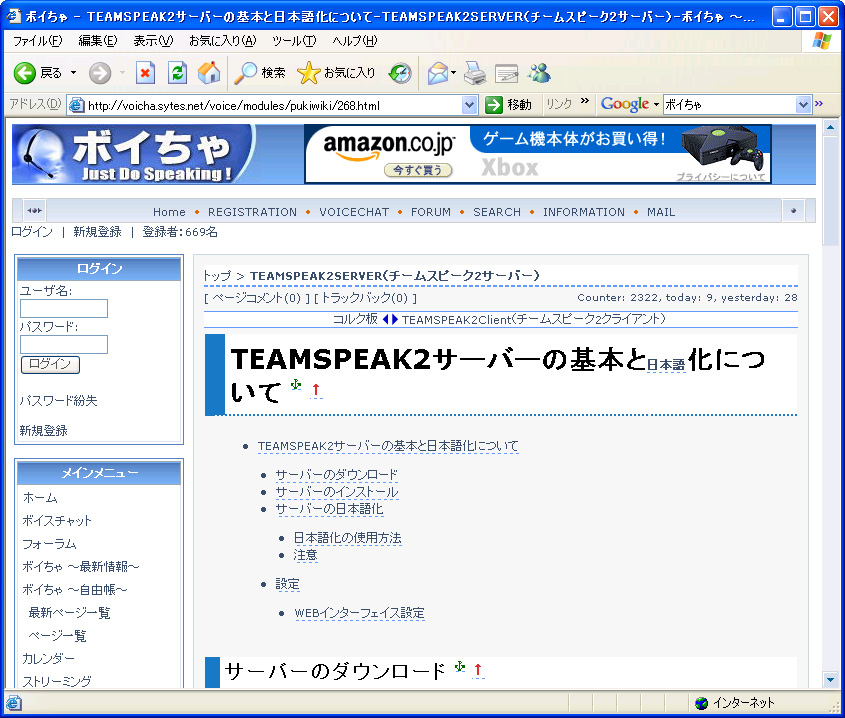Open FORUM nav link
The width and height of the screenshot is (845, 718).
tap(431, 212)
